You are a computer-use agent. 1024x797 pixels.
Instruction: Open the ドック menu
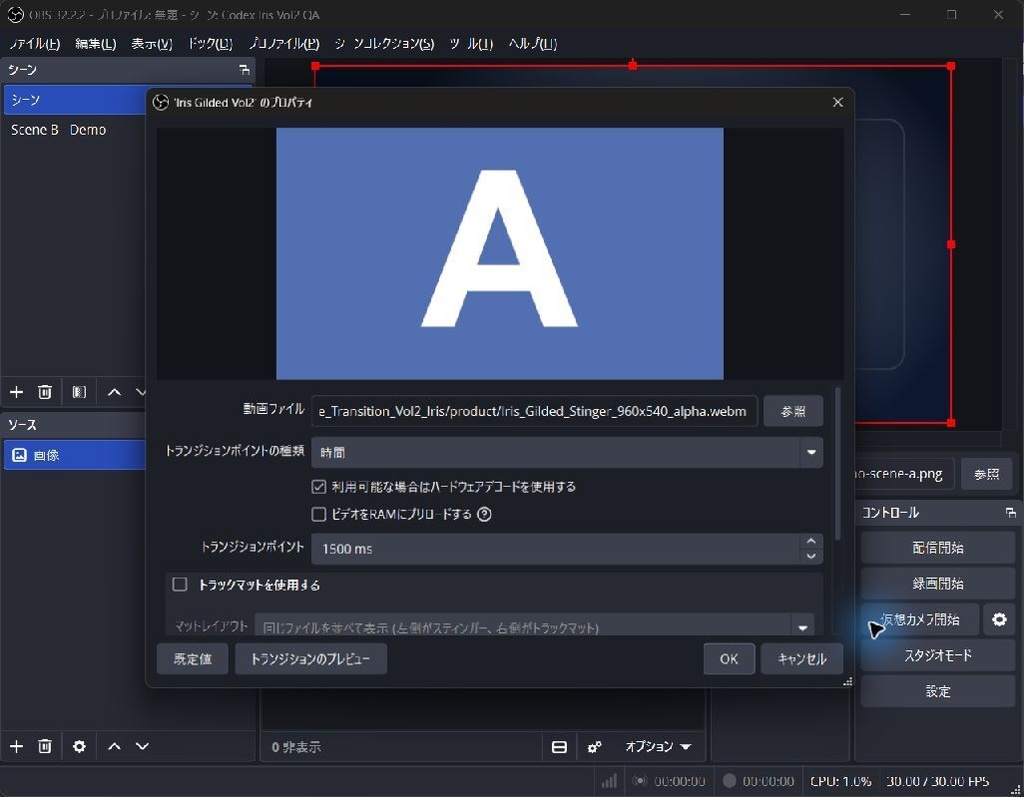click(210, 44)
